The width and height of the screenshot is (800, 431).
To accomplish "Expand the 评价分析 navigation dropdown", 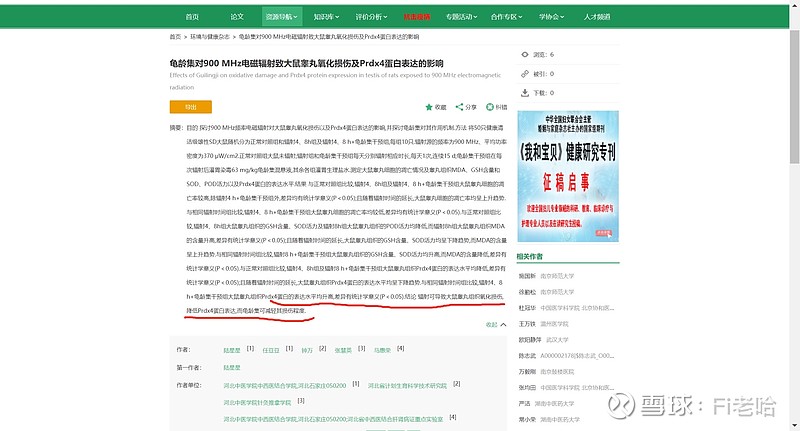I will (x=370, y=17).
